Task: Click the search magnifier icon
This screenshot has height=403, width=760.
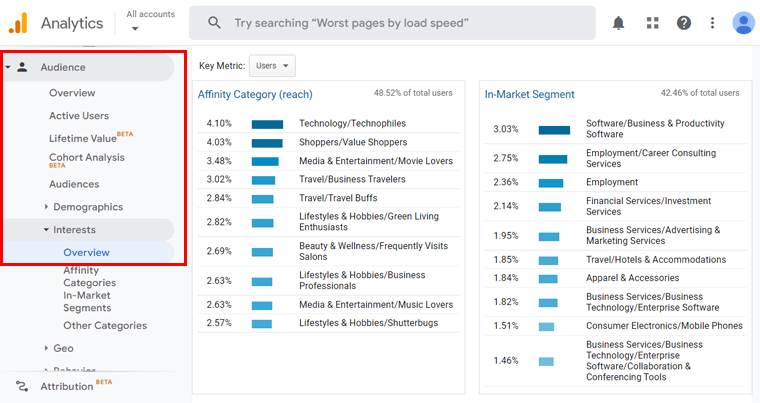Action: tap(214, 22)
